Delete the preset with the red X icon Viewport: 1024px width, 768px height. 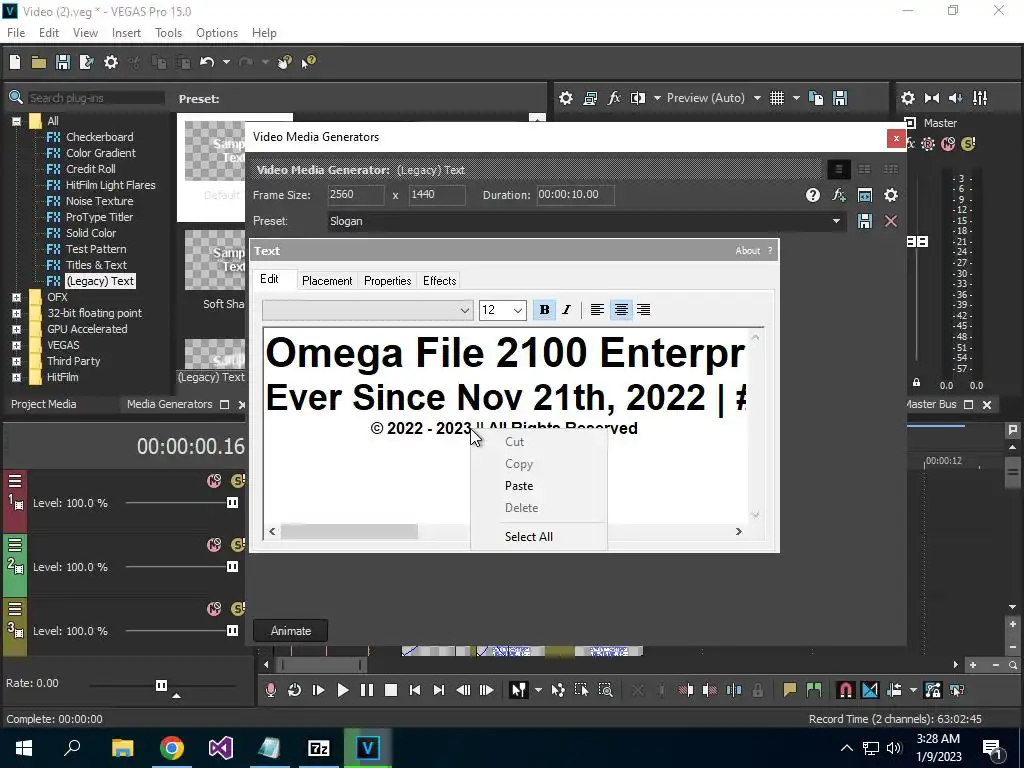(891, 221)
